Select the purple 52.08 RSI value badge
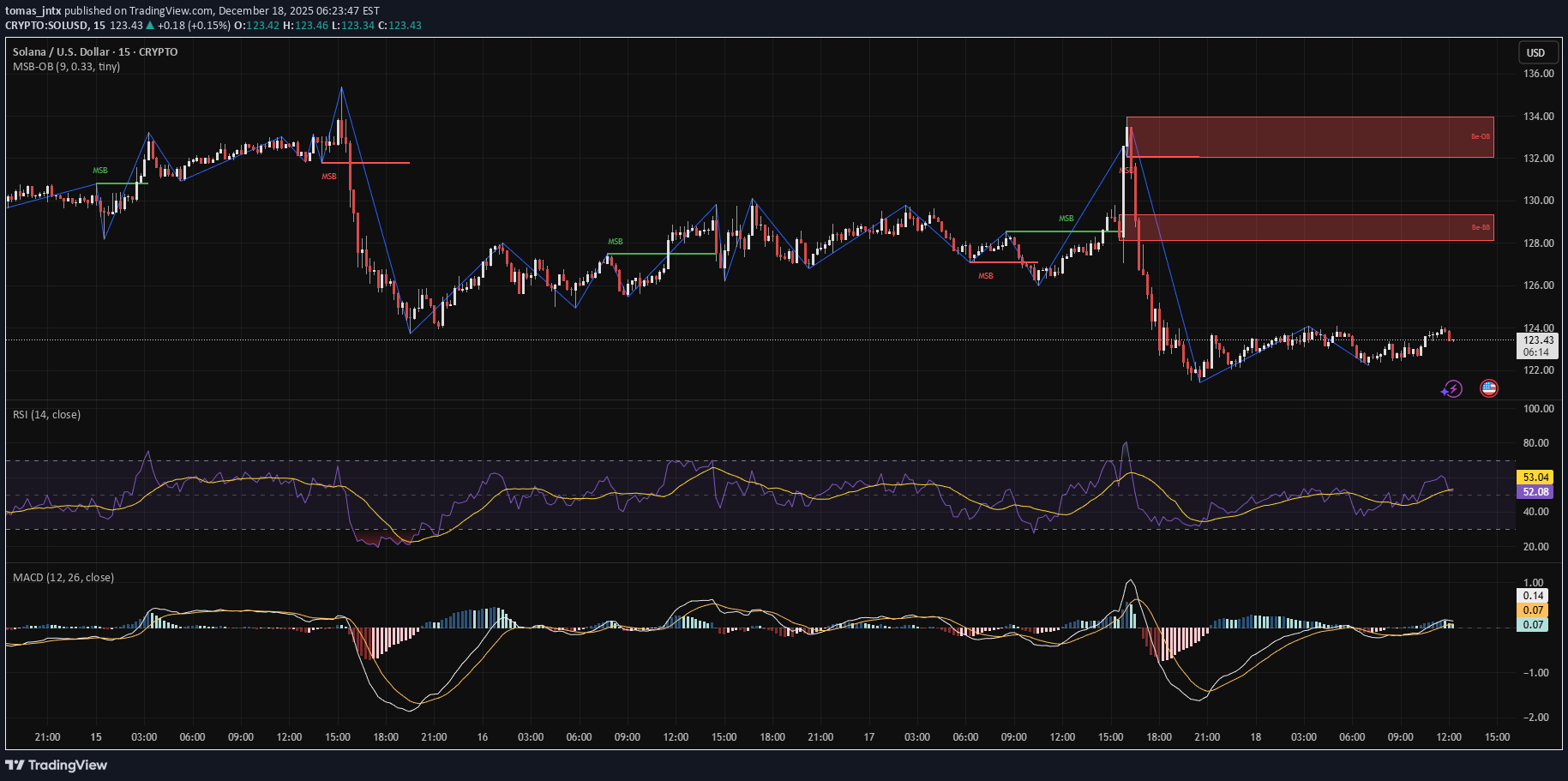The height and width of the screenshot is (781, 1568). [1535, 492]
